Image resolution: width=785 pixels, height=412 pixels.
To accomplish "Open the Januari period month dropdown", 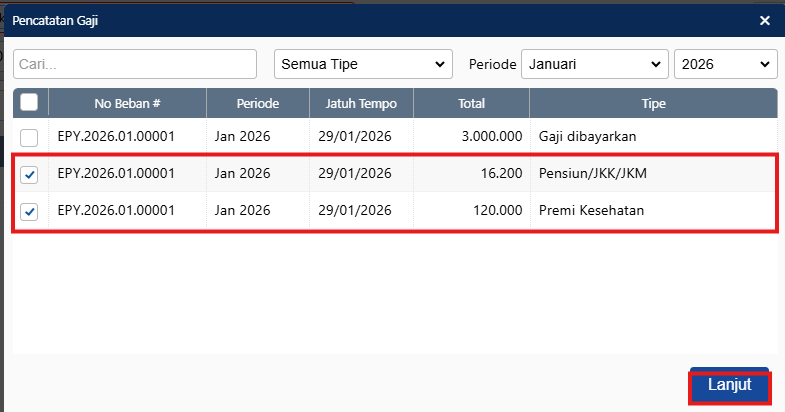I will point(594,64).
